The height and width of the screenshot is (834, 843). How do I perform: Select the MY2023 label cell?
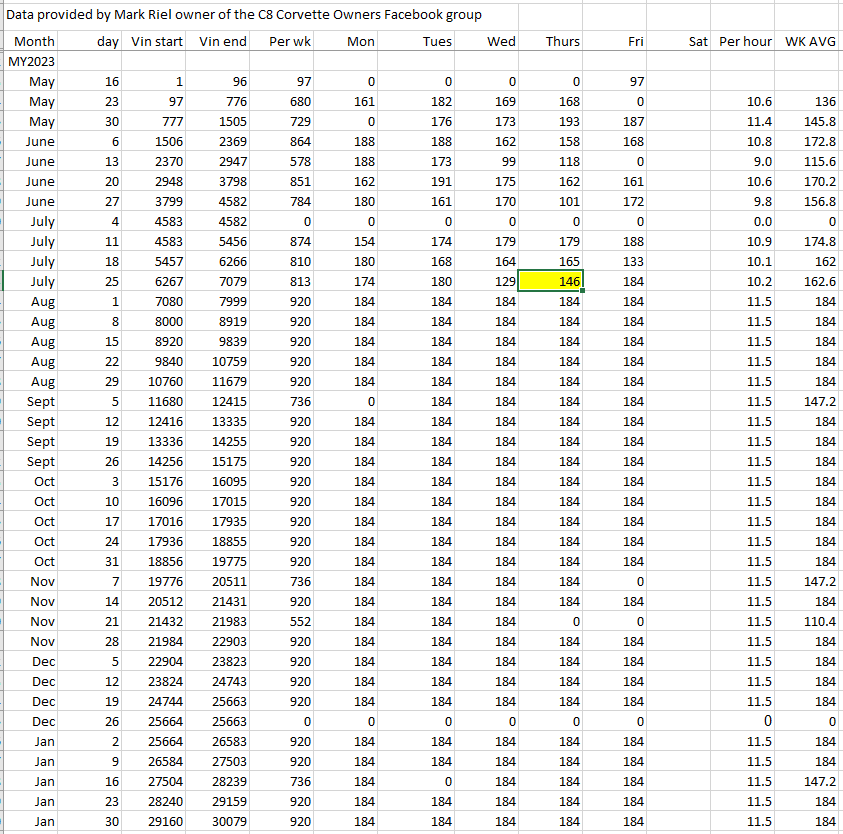tap(31, 62)
